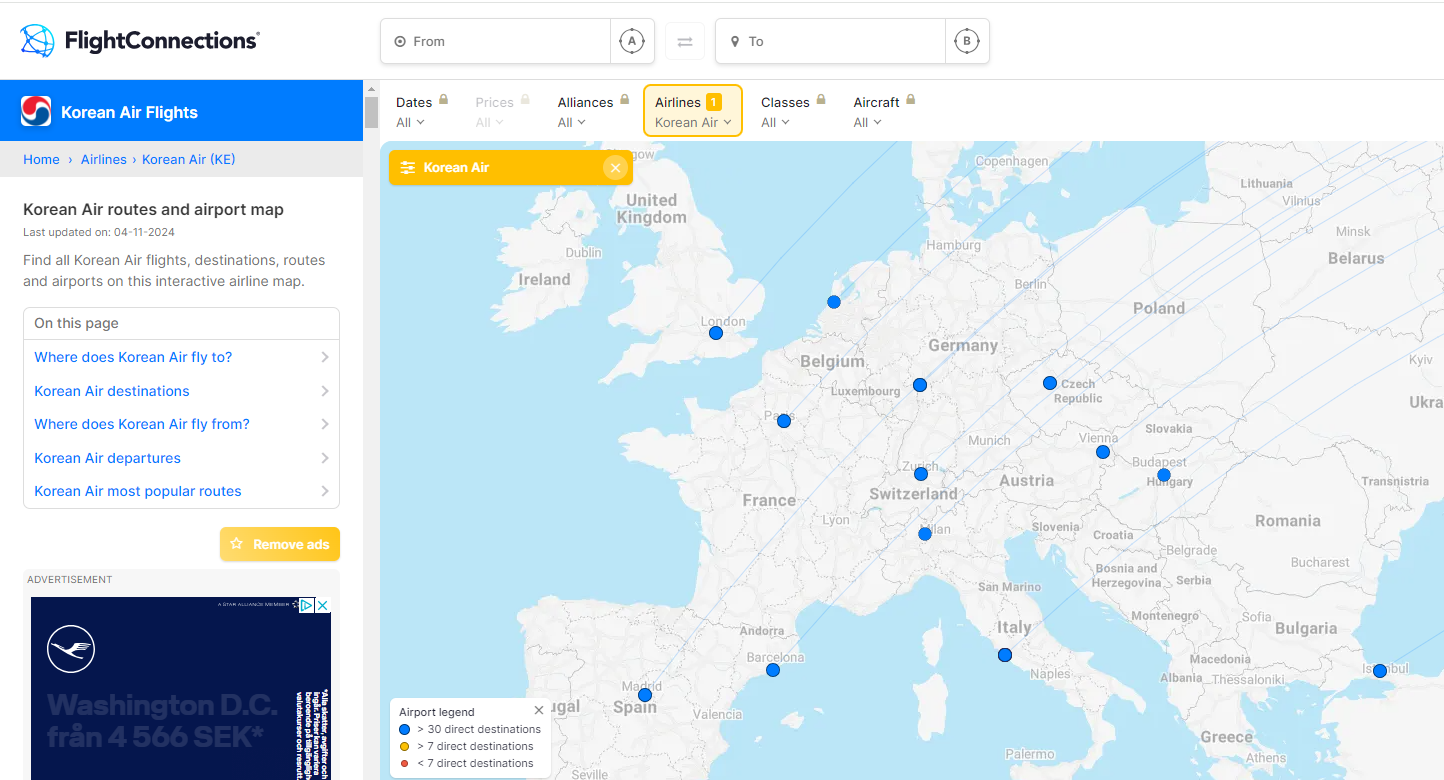Open the Airlines Korean Air dropdown

pos(692,112)
